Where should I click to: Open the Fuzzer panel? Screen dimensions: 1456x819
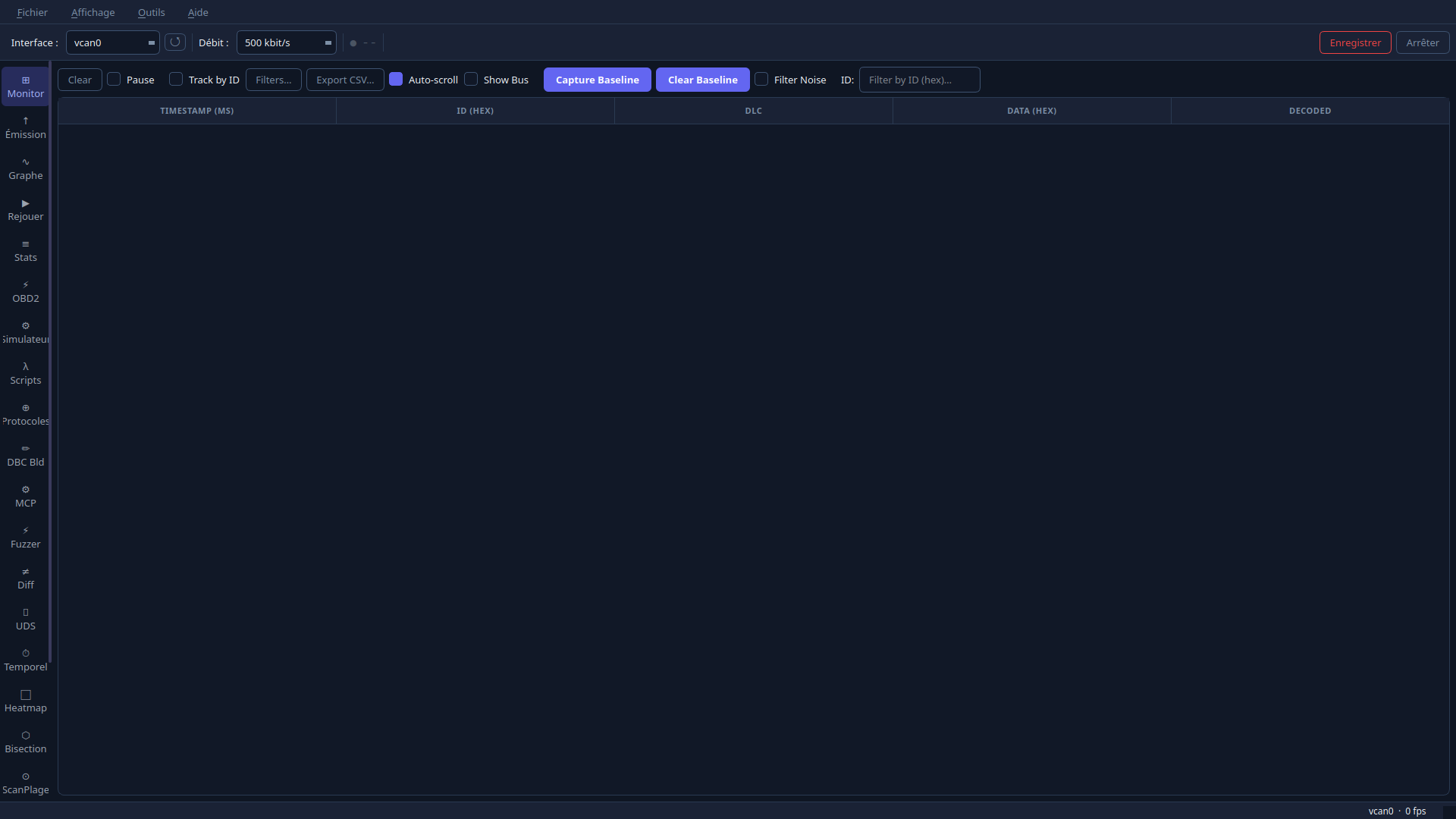(25, 537)
